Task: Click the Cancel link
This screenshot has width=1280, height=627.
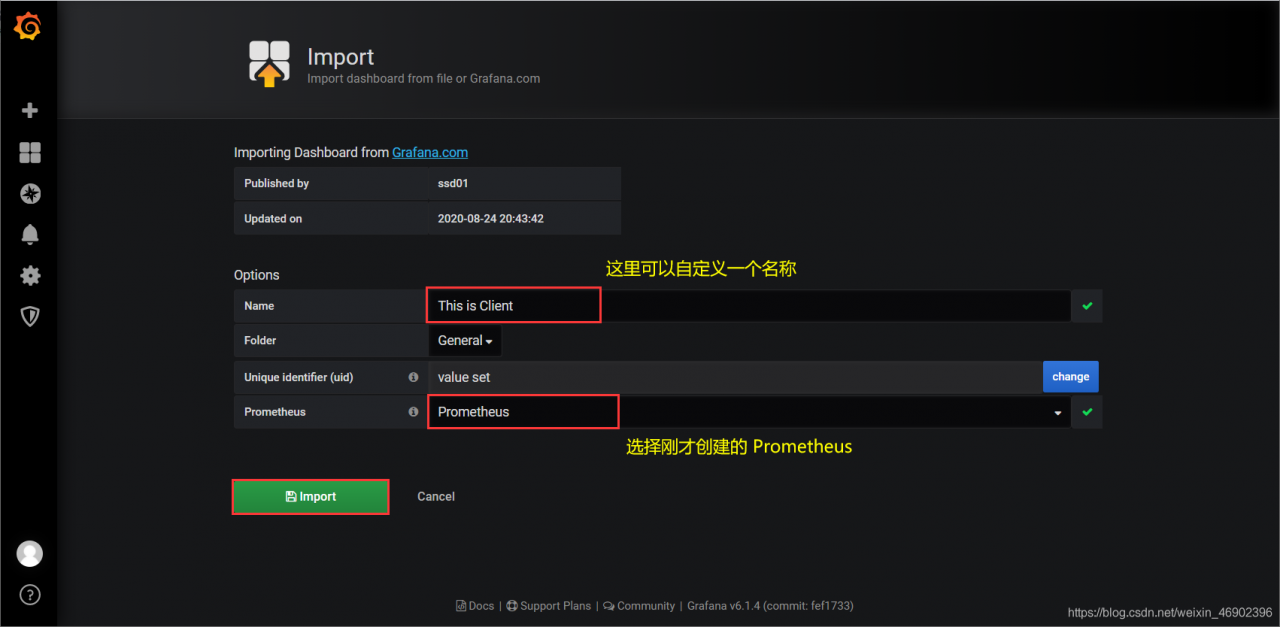Action: click(436, 497)
